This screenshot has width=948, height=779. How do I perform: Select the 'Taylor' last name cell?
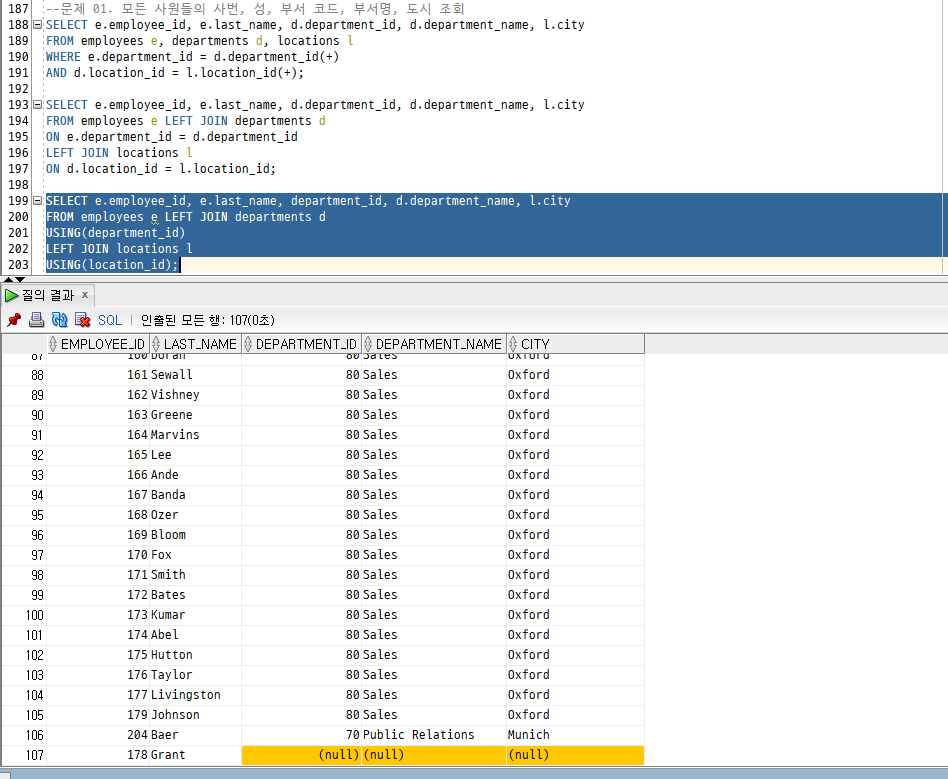[x=195, y=674]
